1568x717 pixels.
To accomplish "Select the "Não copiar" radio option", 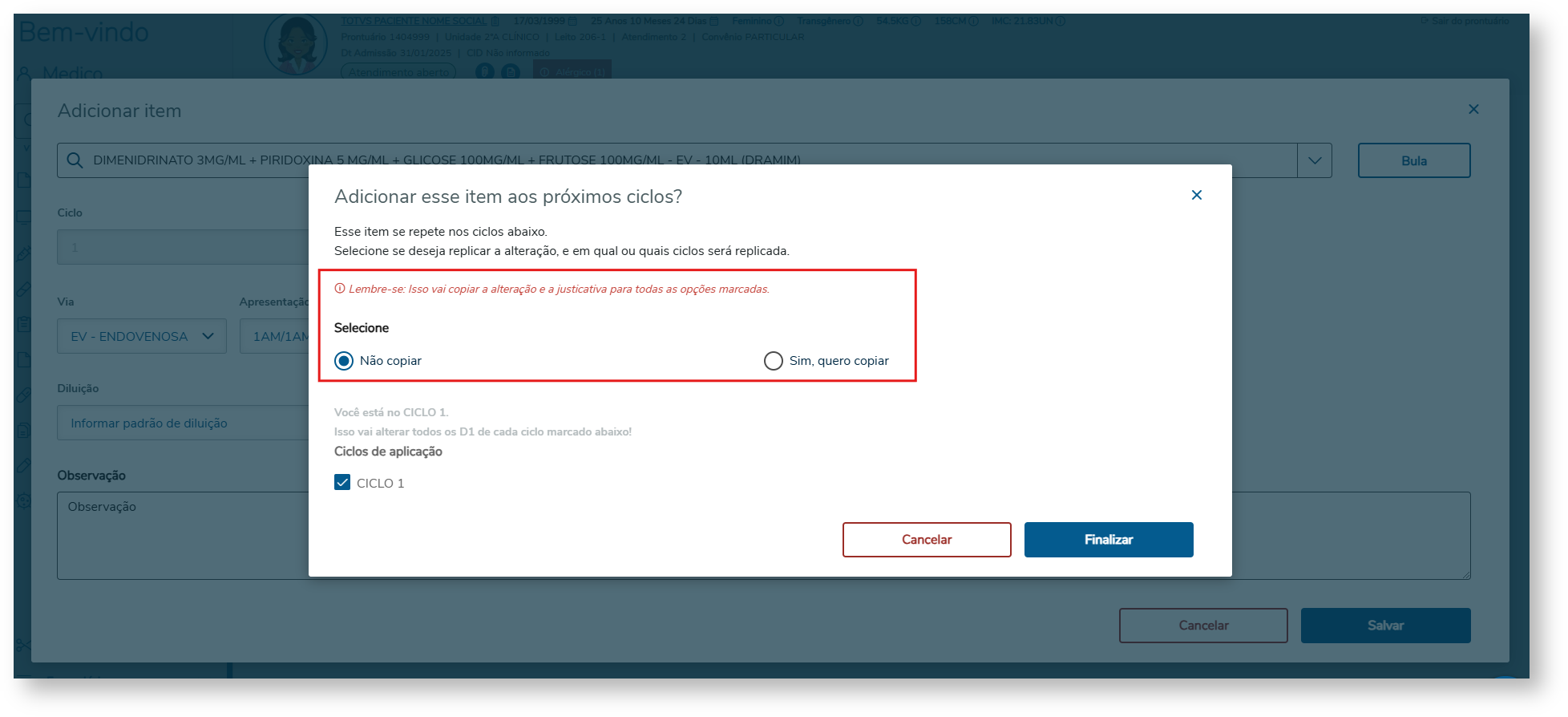I will click(344, 361).
